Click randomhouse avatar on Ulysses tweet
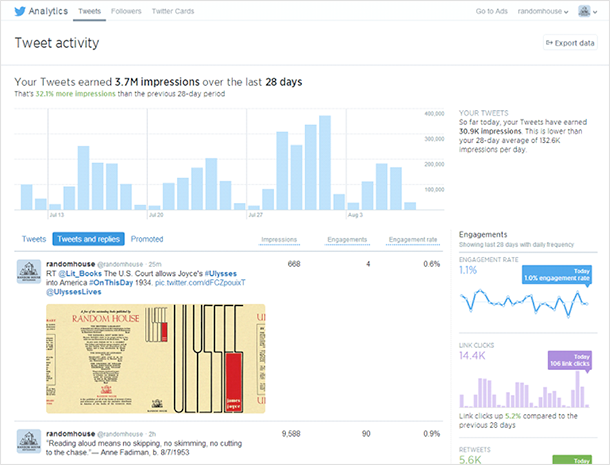Viewport: 610px width, 465px height. 29,271
